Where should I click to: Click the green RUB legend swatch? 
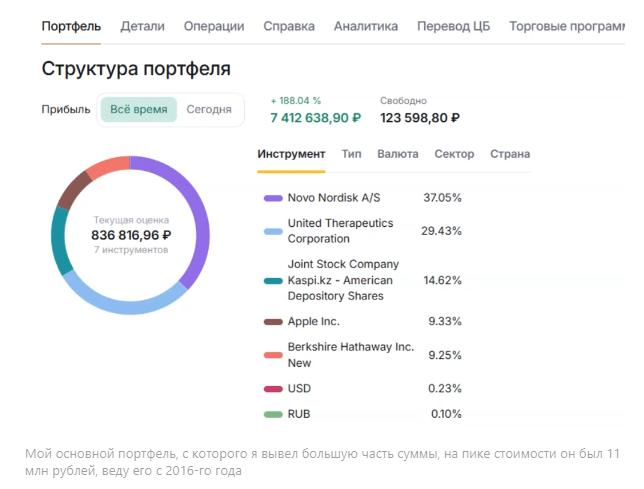[x=273, y=414]
